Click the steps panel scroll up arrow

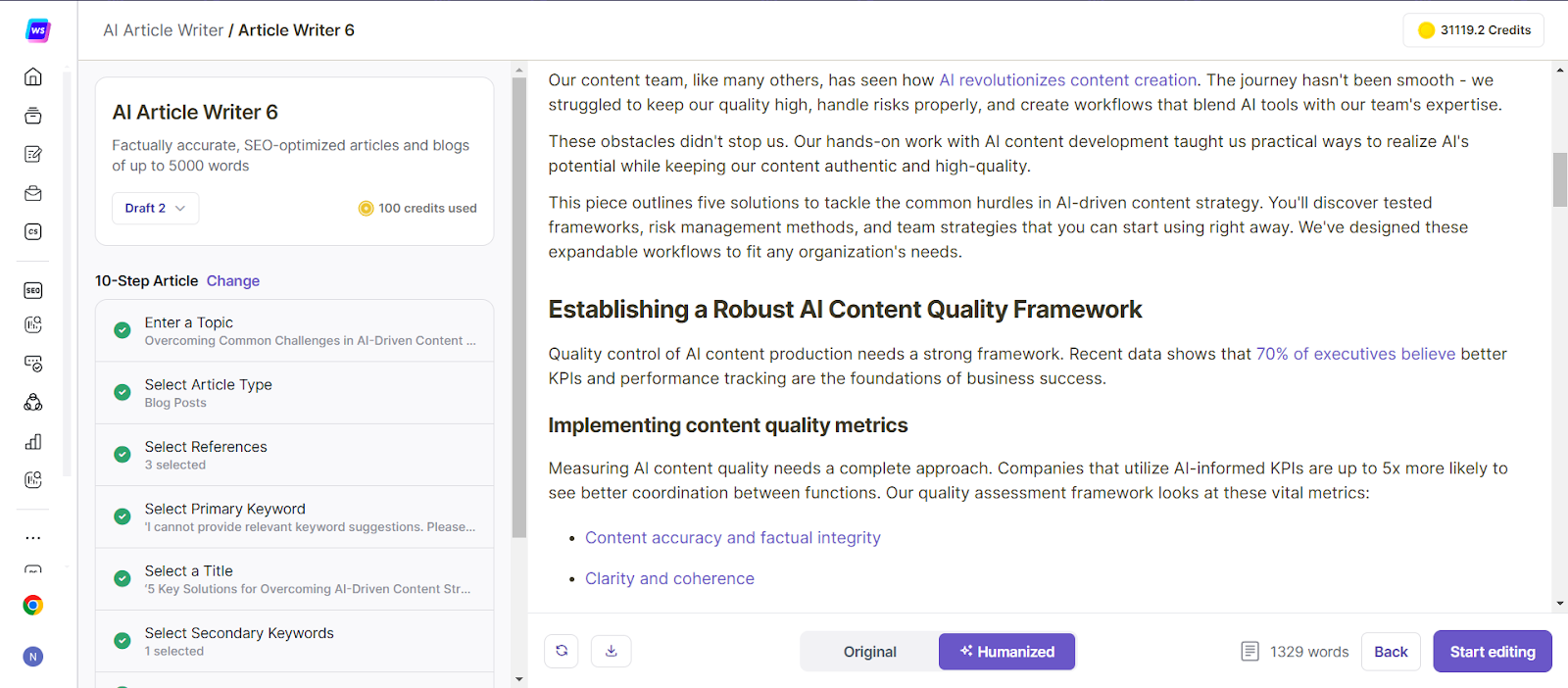[519, 70]
